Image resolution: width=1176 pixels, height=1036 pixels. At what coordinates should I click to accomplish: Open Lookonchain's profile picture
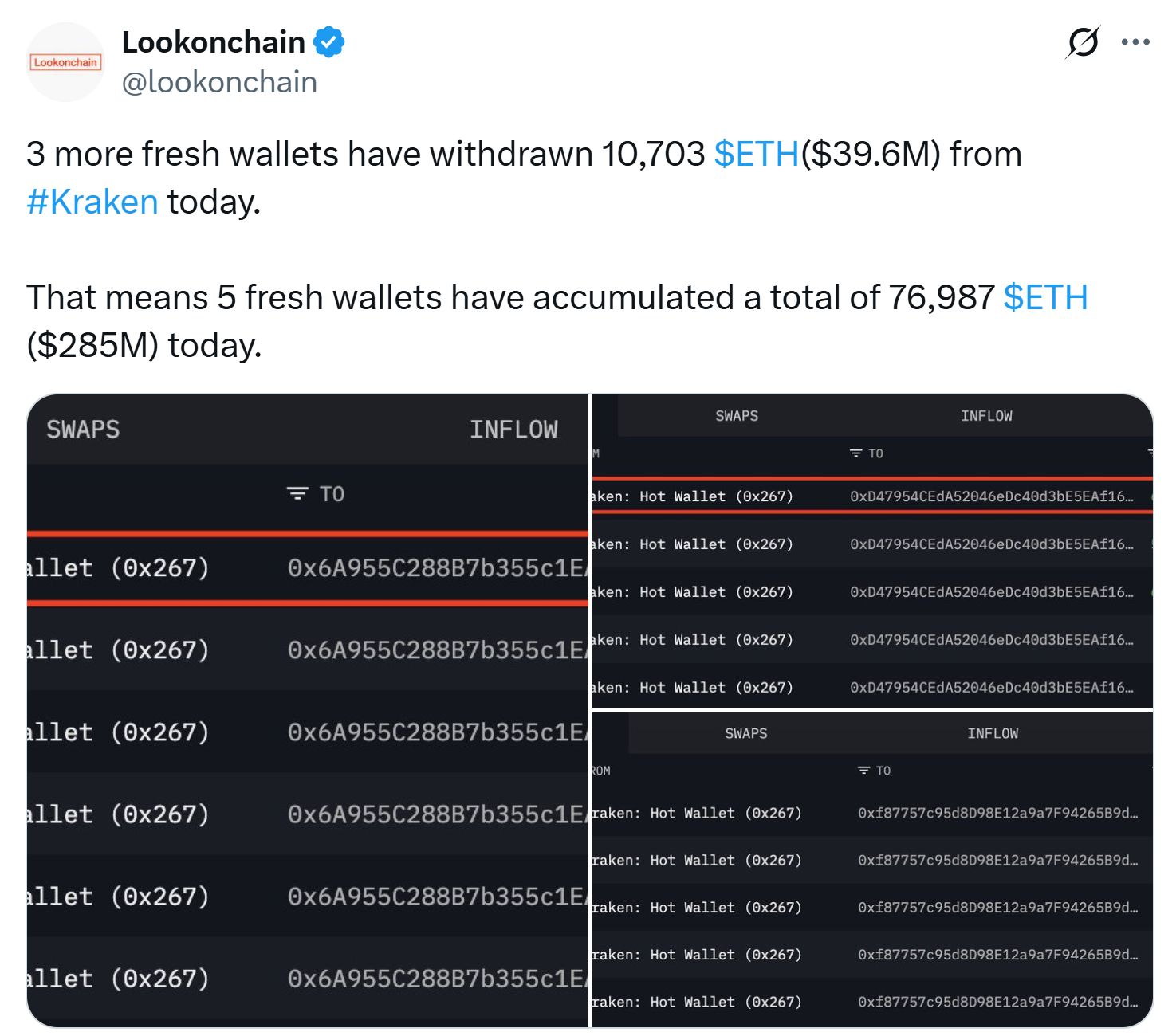pos(65,63)
